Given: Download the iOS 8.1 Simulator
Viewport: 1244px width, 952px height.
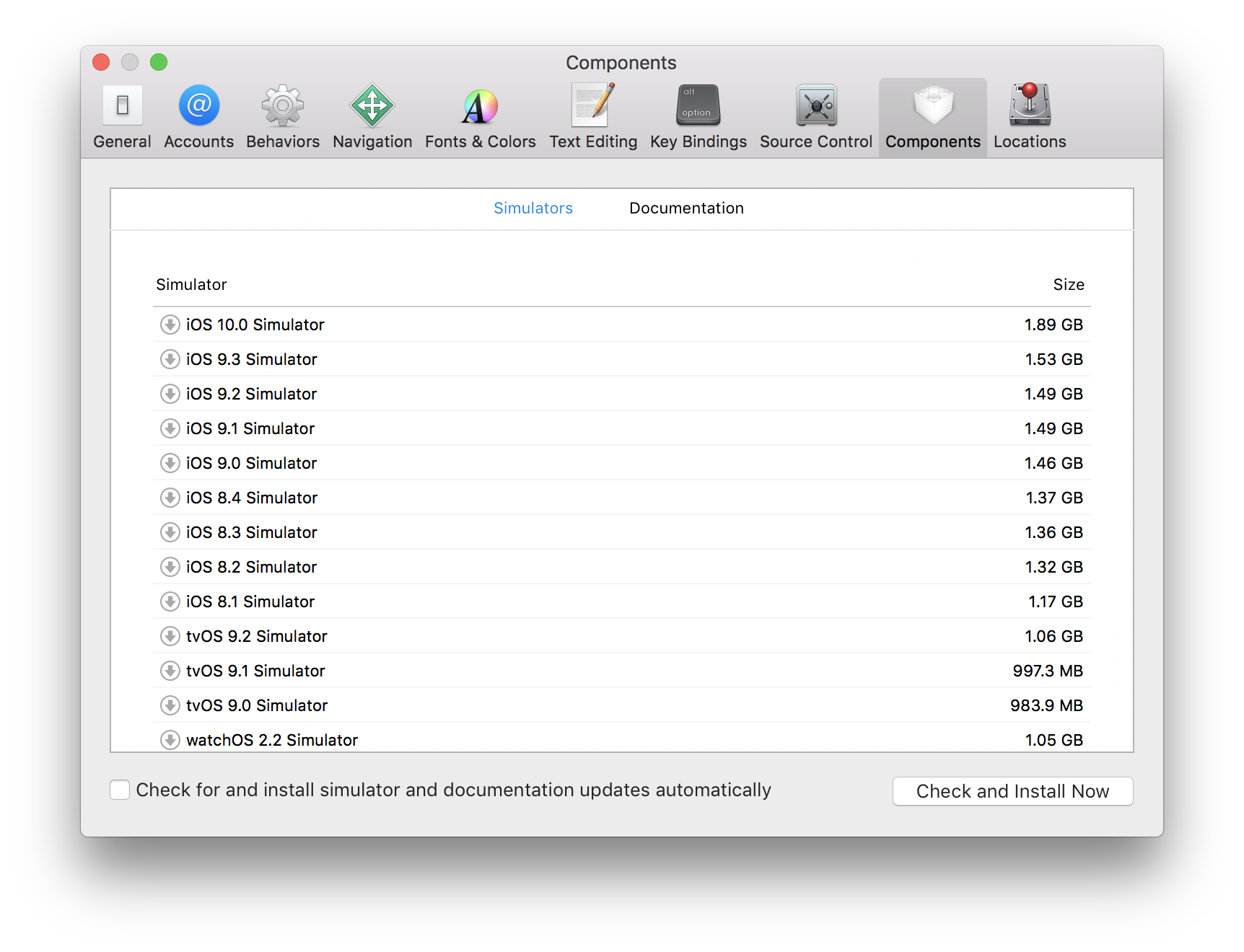Looking at the screenshot, I should point(170,601).
